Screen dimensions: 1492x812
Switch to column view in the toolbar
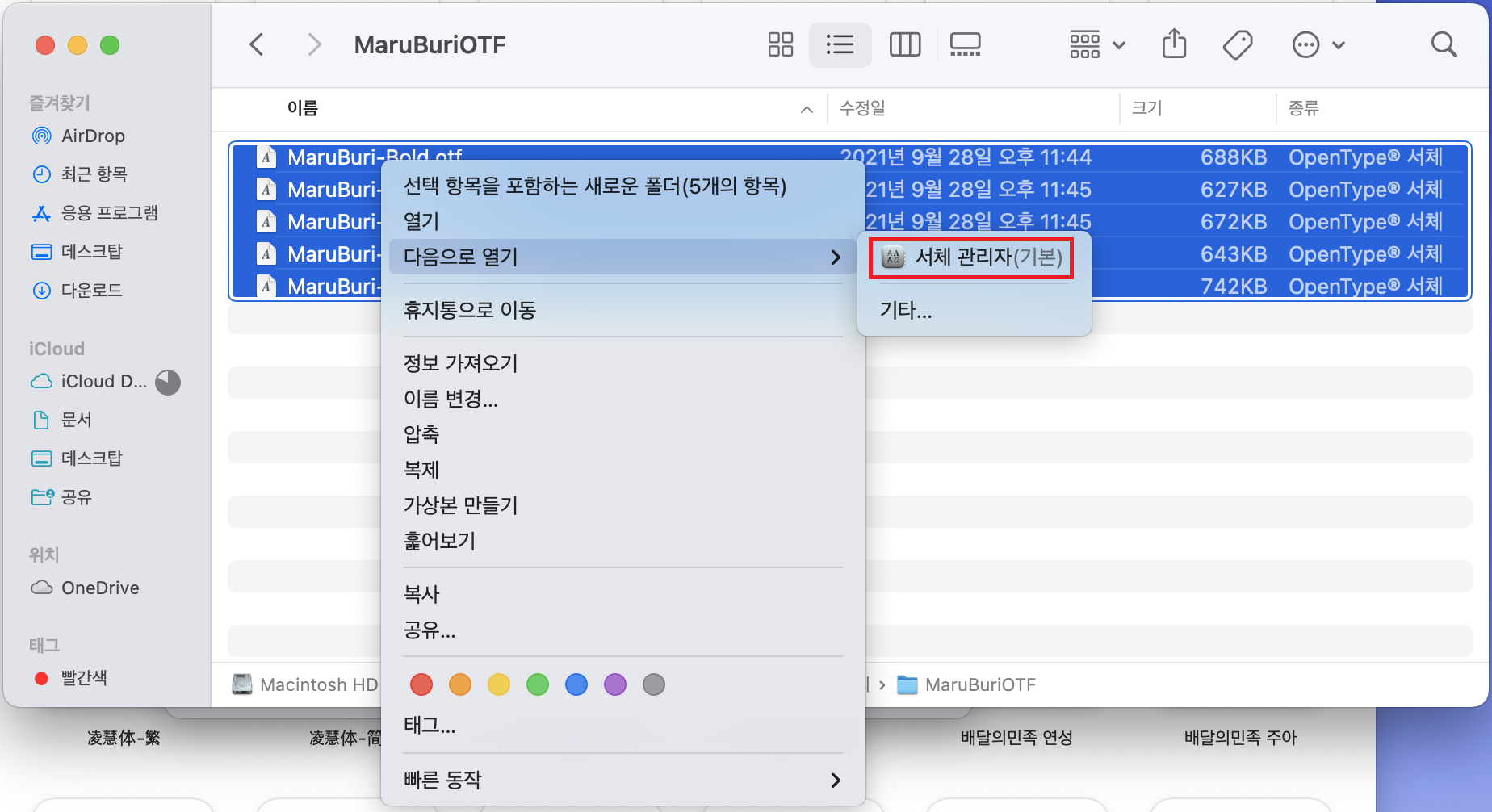pos(904,44)
